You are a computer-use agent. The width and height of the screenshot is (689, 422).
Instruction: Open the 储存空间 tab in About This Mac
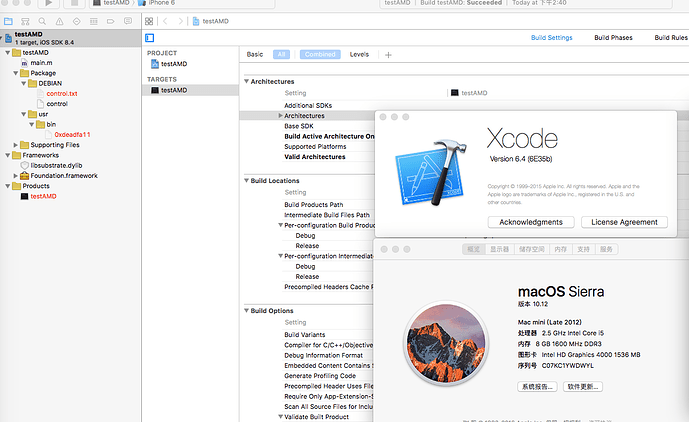pyautogui.click(x=532, y=249)
